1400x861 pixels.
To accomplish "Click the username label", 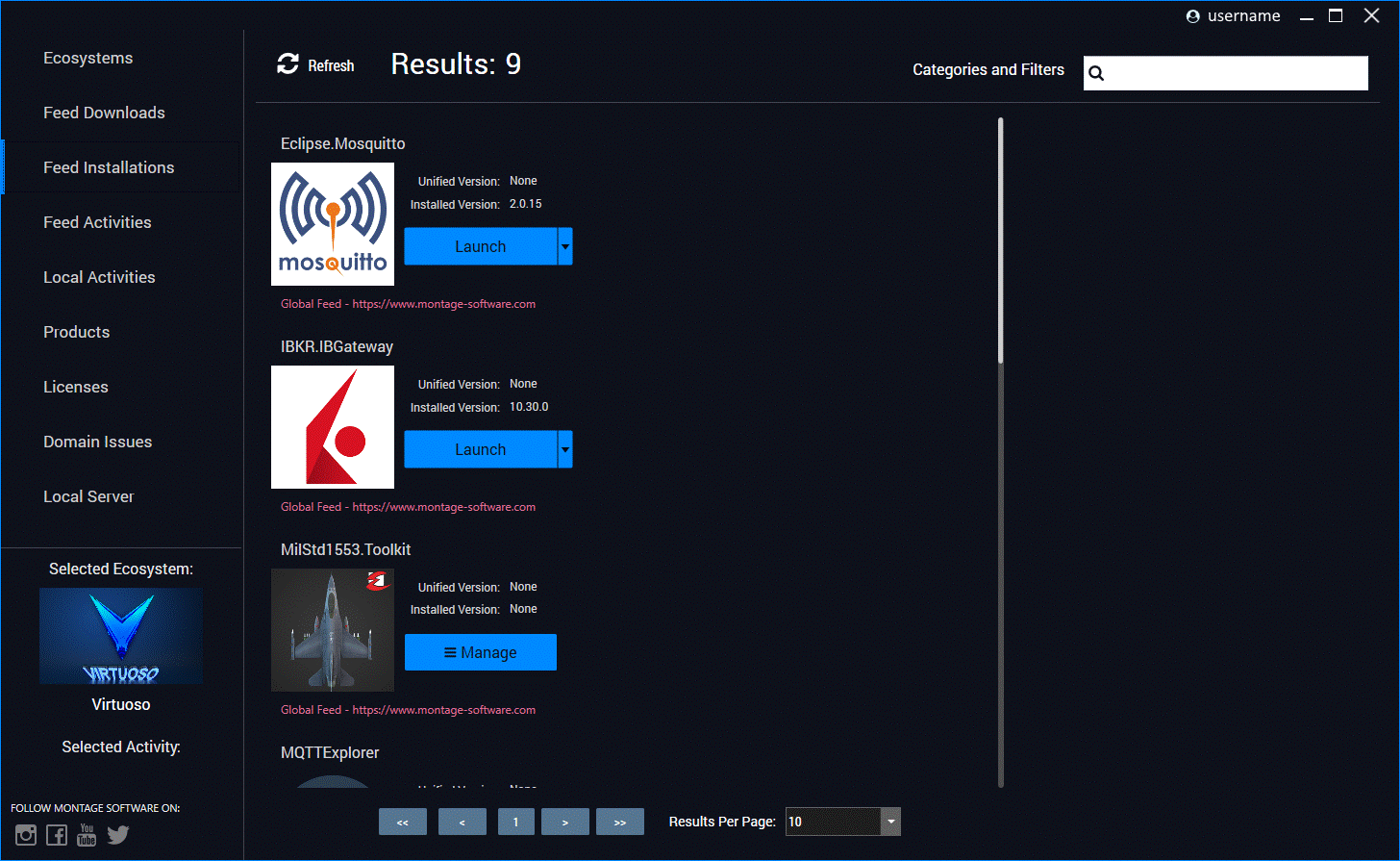I will click(x=1244, y=16).
